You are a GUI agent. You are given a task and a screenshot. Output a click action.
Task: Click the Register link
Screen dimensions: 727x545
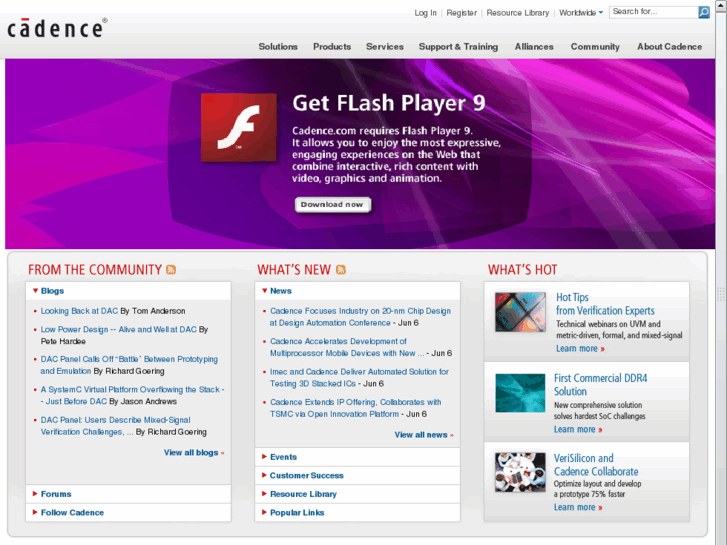click(x=461, y=13)
